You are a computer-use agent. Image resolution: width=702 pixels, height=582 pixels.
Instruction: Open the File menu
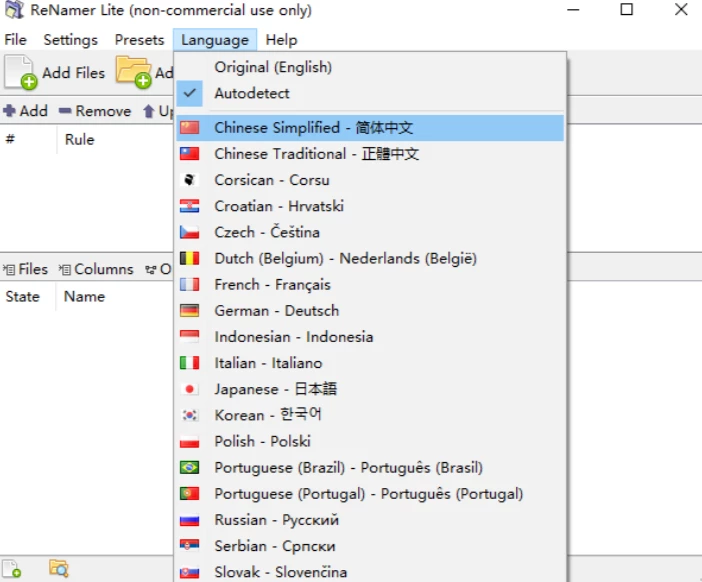pos(15,40)
